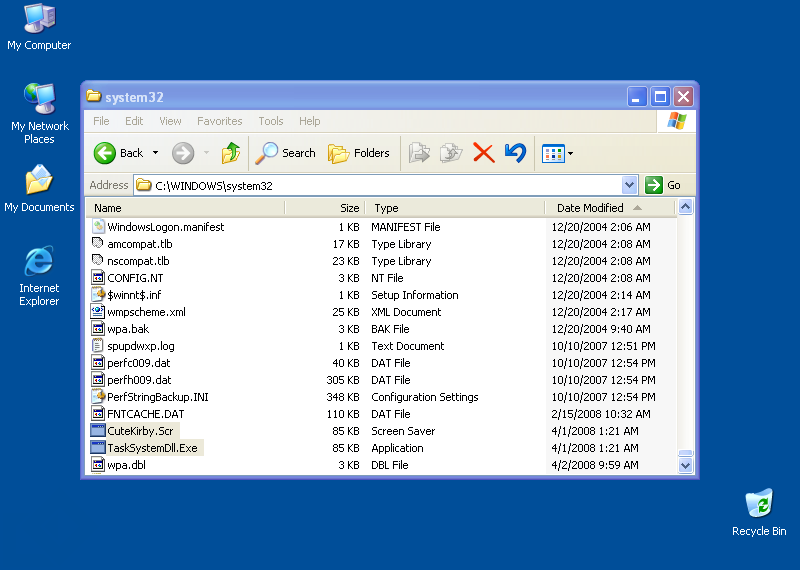This screenshot has height=570, width=800.
Task: Go up one folder level
Action: pos(231,153)
